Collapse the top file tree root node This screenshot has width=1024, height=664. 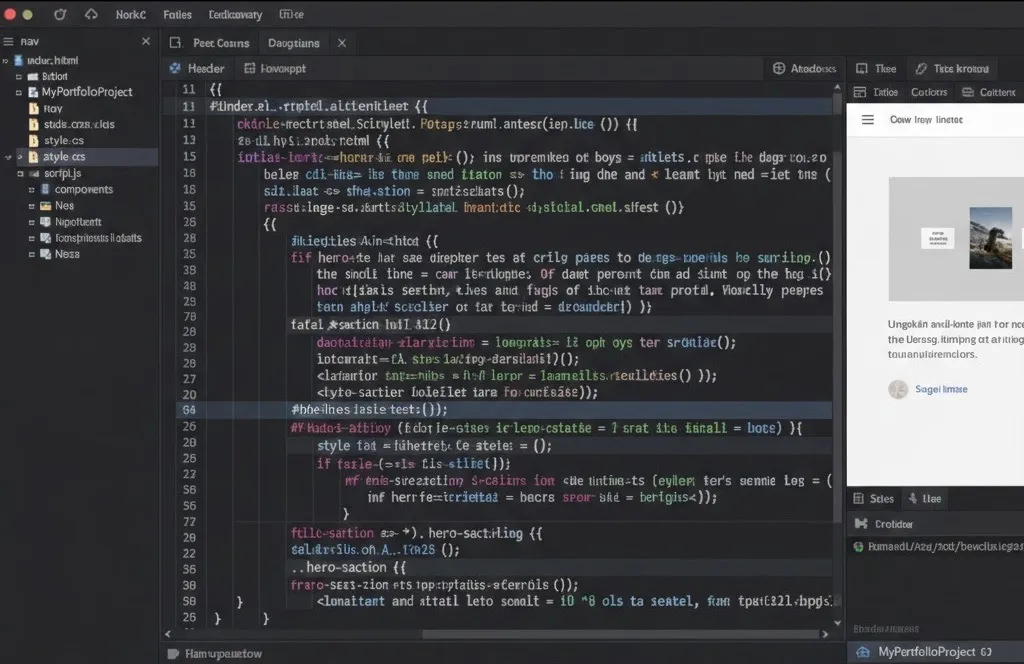(6, 60)
